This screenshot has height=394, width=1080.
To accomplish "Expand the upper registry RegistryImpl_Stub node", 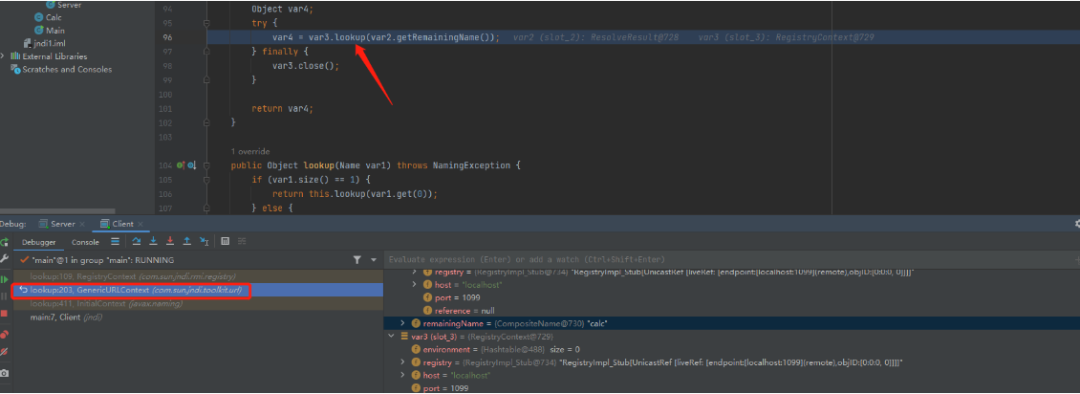I will 414,272.
